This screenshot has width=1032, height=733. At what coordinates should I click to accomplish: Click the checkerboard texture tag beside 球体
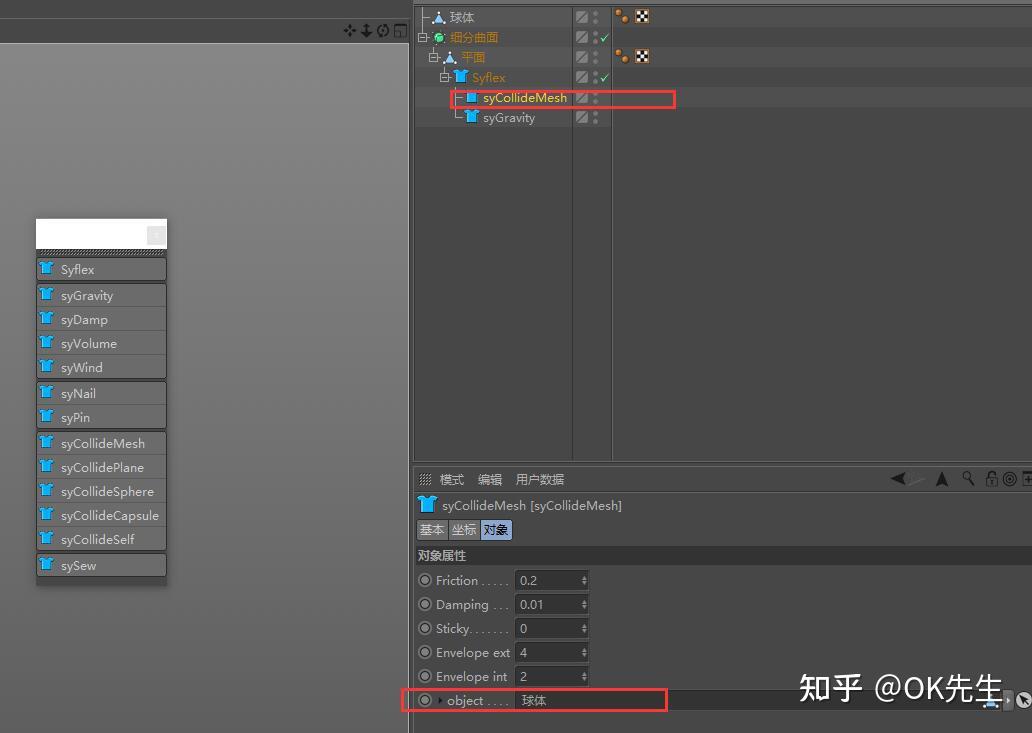tap(642, 16)
